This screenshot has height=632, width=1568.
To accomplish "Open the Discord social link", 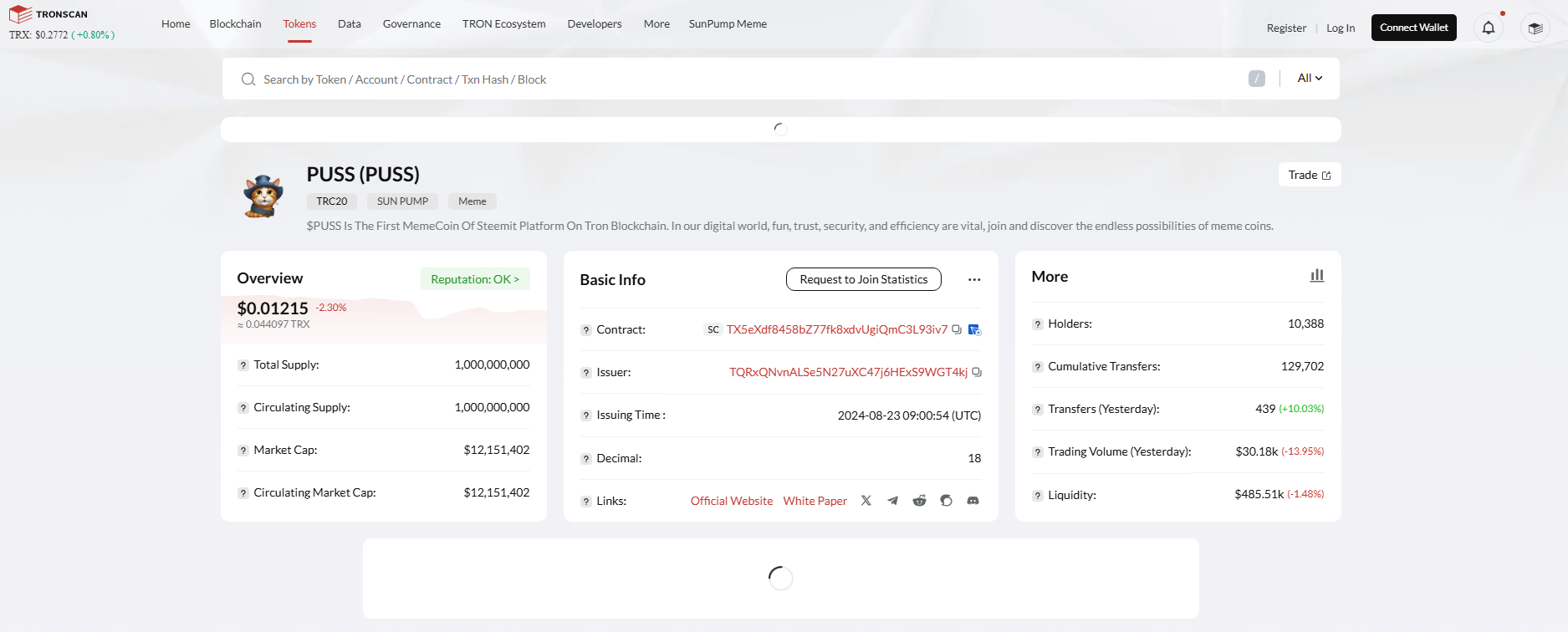I will coord(973,501).
